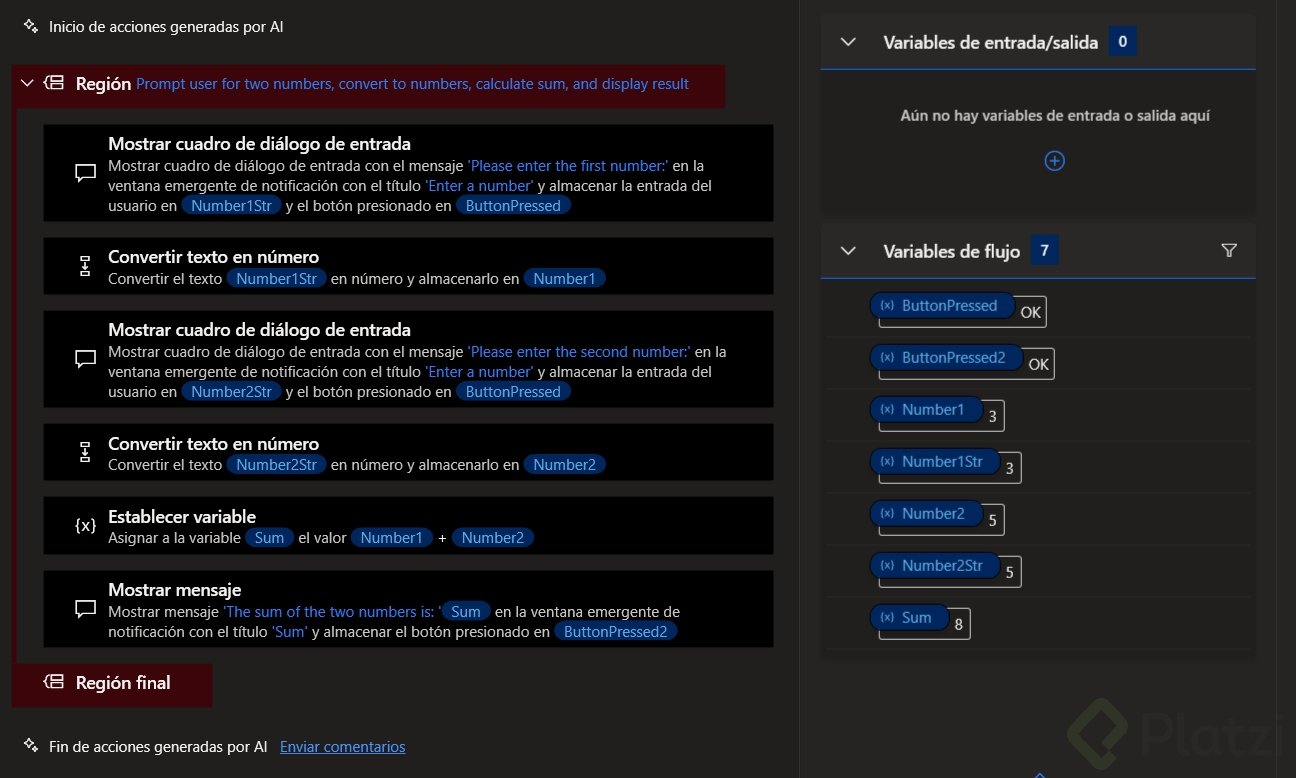The width and height of the screenshot is (1296, 778).
Task: Select the Mostrar mensaje action title
Action: (175, 590)
